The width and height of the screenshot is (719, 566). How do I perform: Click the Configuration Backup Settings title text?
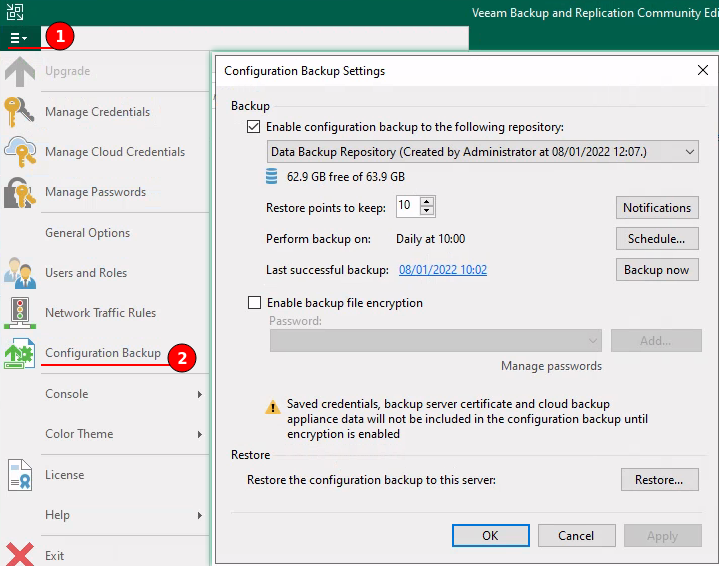304,71
